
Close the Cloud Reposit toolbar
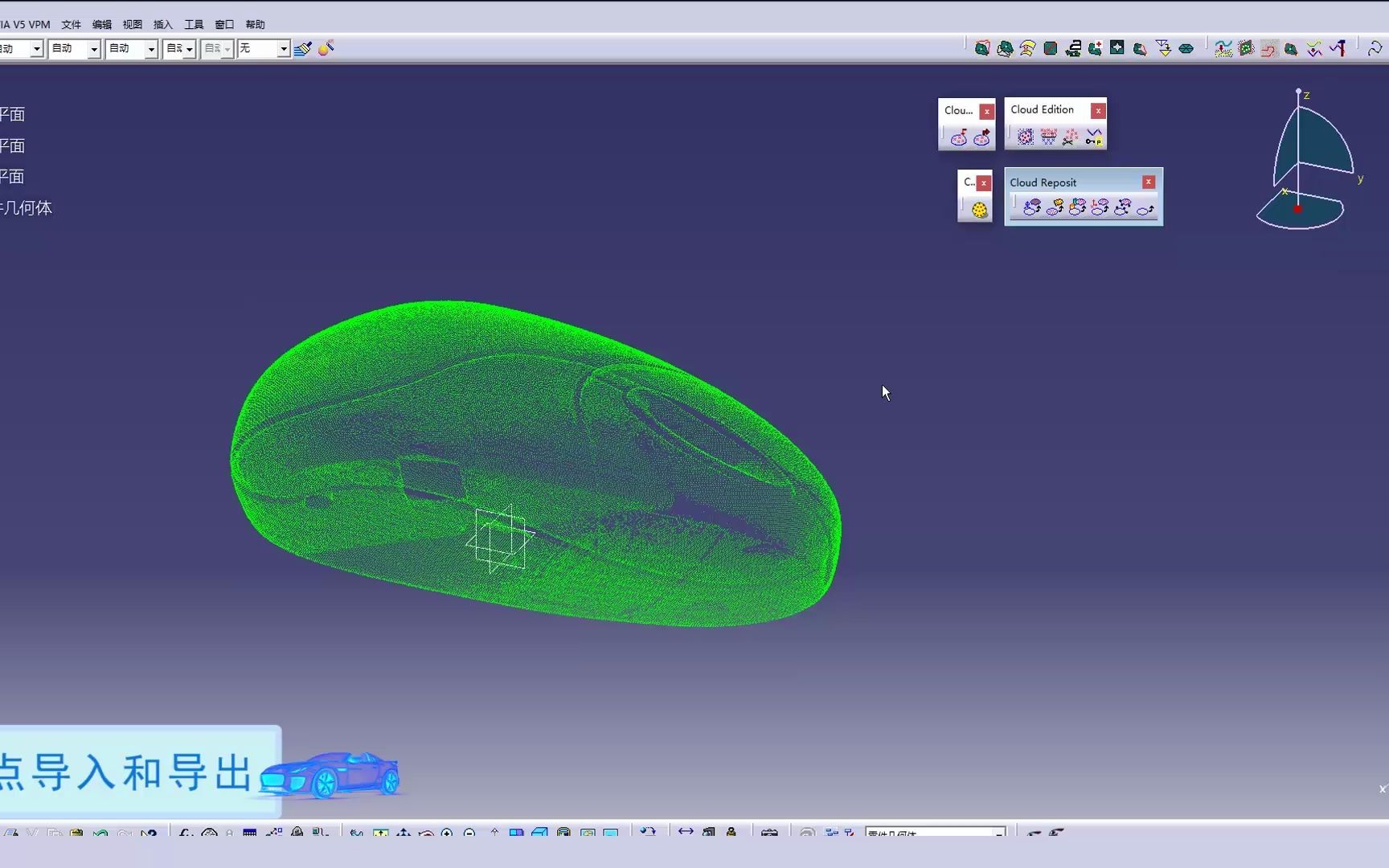point(1149,182)
